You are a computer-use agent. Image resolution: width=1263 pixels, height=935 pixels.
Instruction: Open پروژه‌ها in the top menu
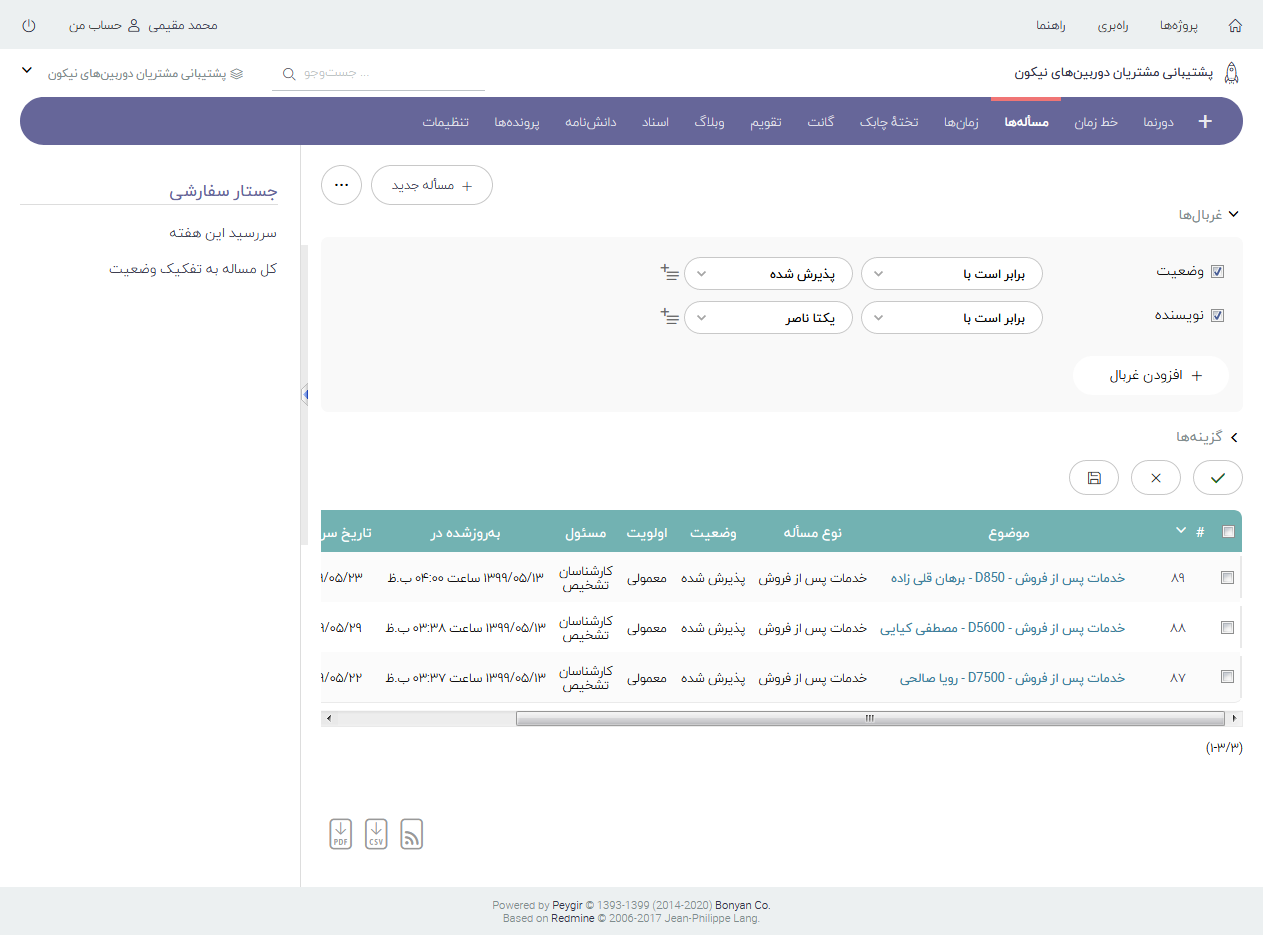pos(1179,25)
